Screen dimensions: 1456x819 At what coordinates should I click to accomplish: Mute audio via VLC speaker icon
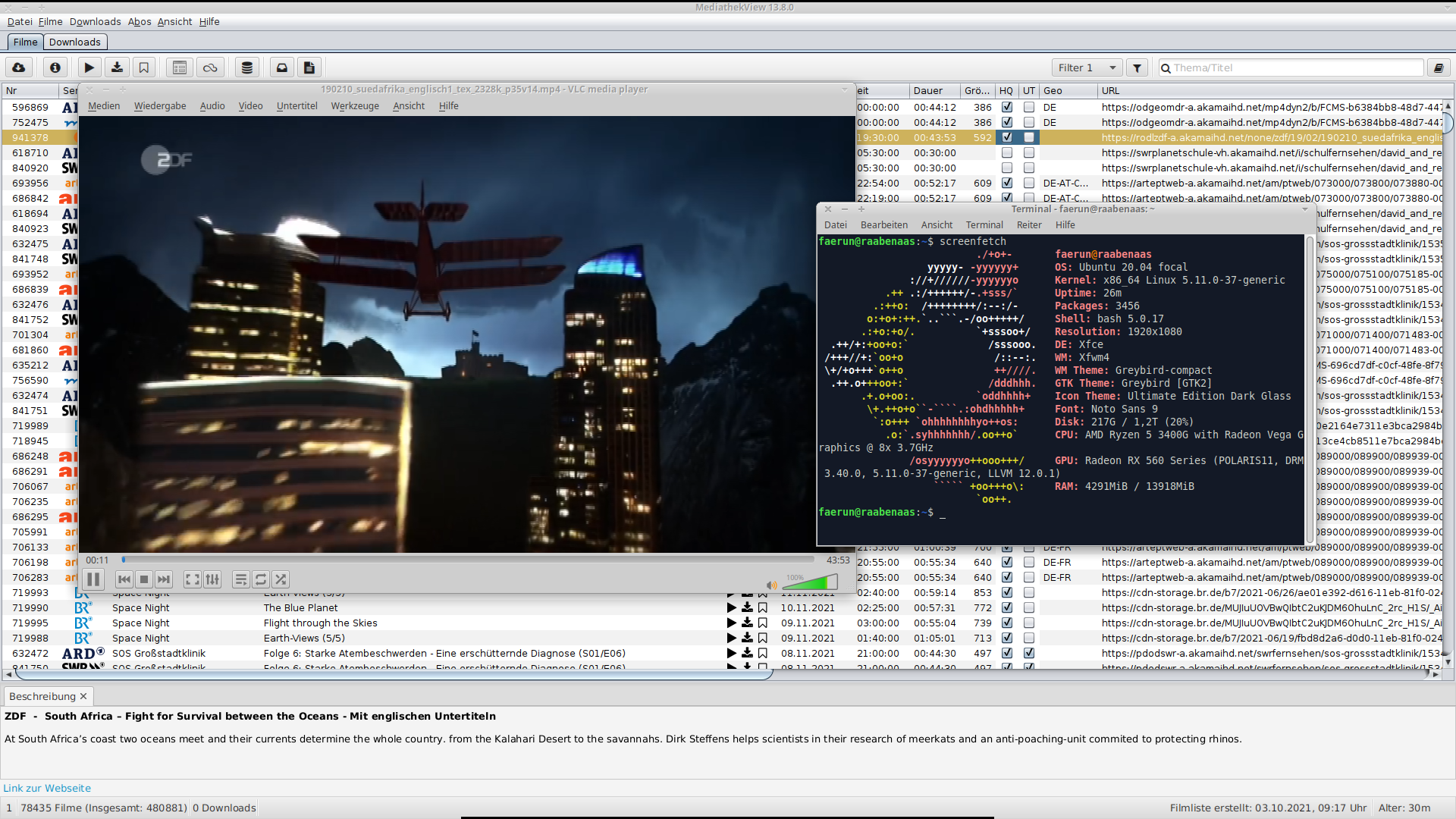click(771, 585)
